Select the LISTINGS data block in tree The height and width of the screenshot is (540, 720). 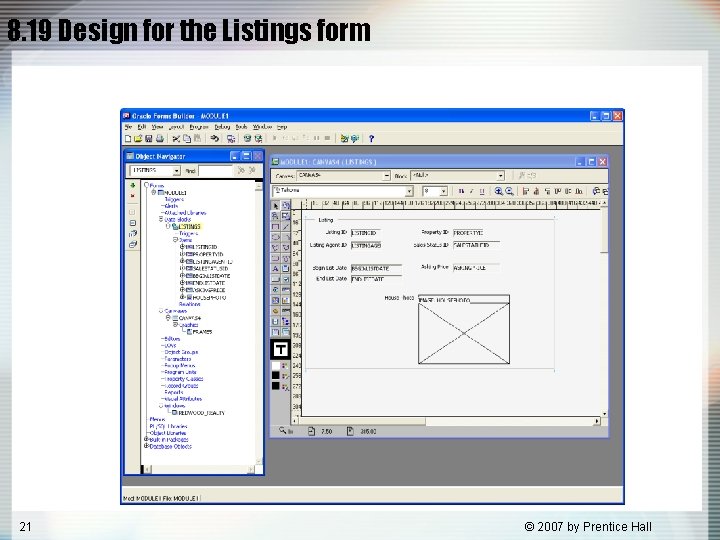190,226
